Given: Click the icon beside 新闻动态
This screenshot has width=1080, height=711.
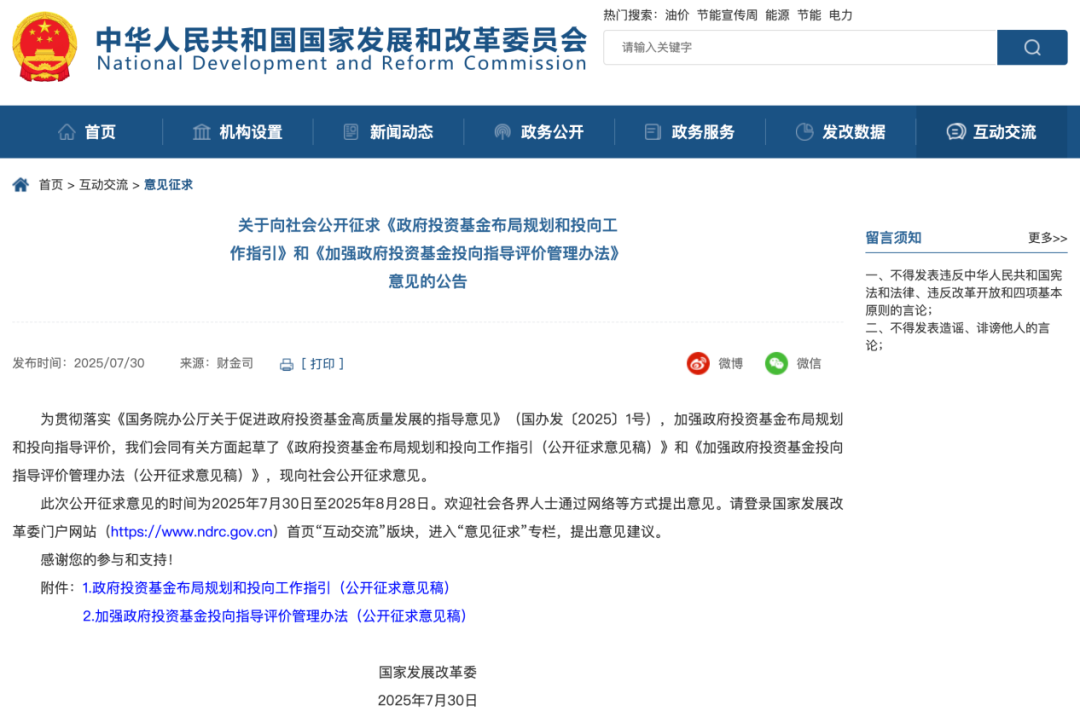Looking at the screenshot, I should (x=351, y=131).
